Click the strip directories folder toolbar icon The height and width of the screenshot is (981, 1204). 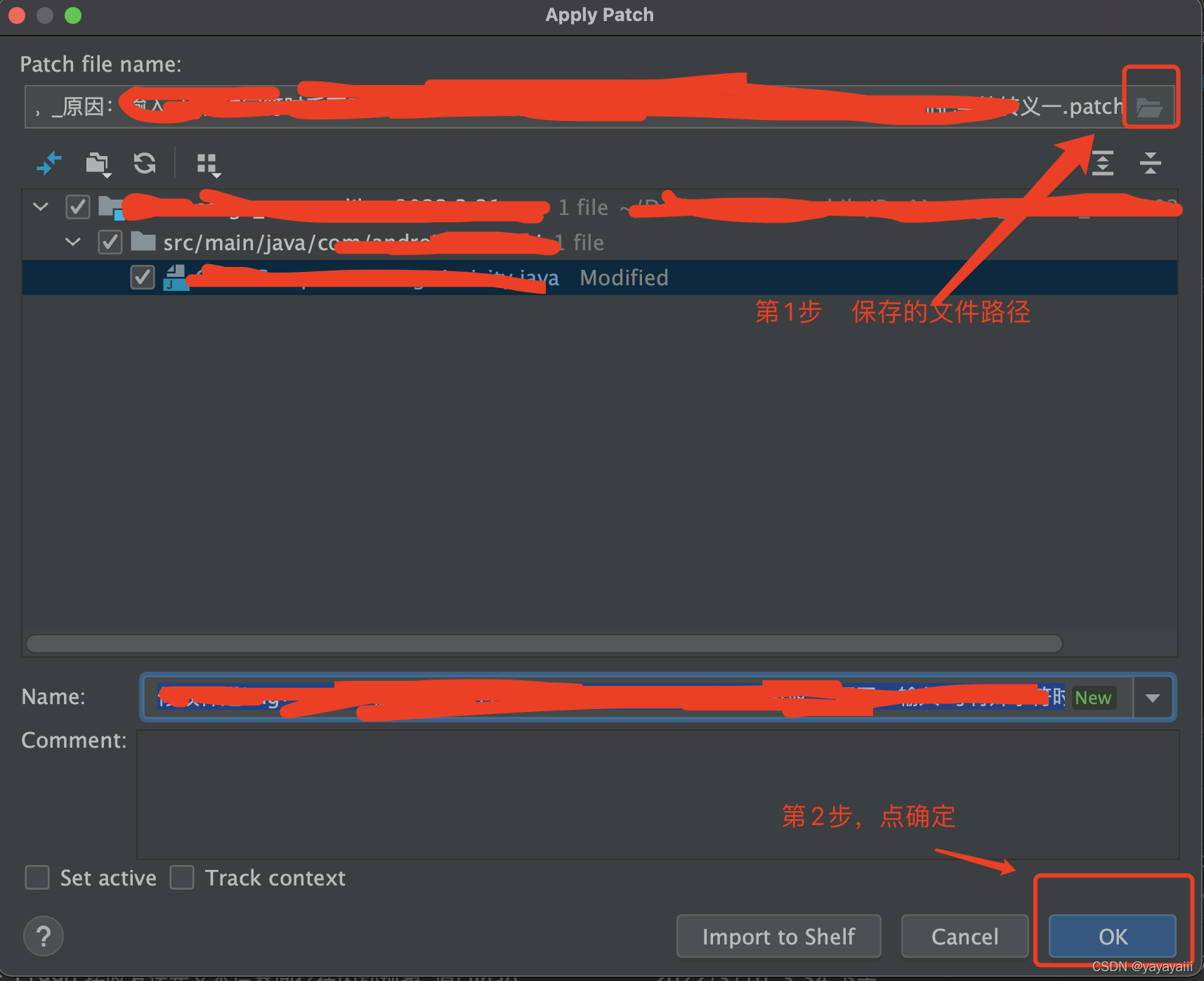tap(98, 164)
